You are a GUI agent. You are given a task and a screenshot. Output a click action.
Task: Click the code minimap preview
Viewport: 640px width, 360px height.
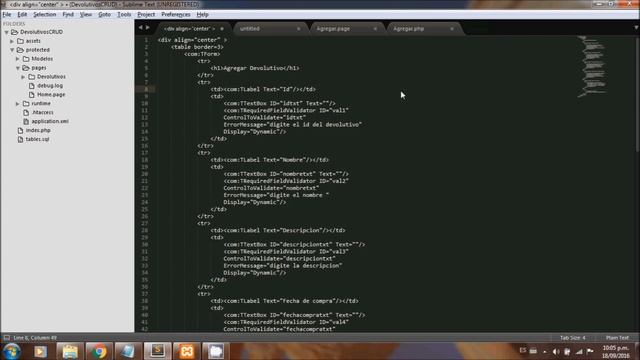pyautogui.click(x=592, y=67)
